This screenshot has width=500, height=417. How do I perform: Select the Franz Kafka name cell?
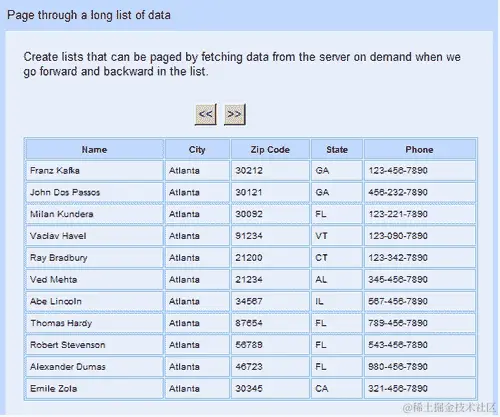coord(95,171)
